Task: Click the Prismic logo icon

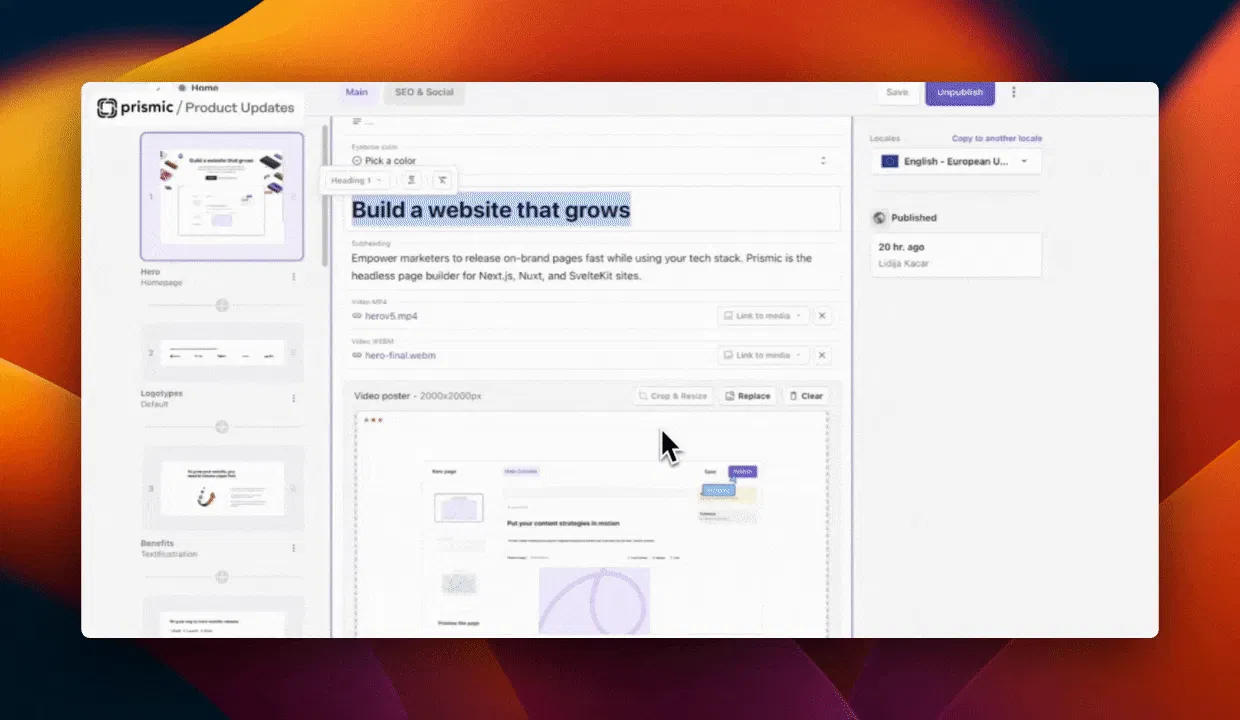Action: (x=108, y=108)
